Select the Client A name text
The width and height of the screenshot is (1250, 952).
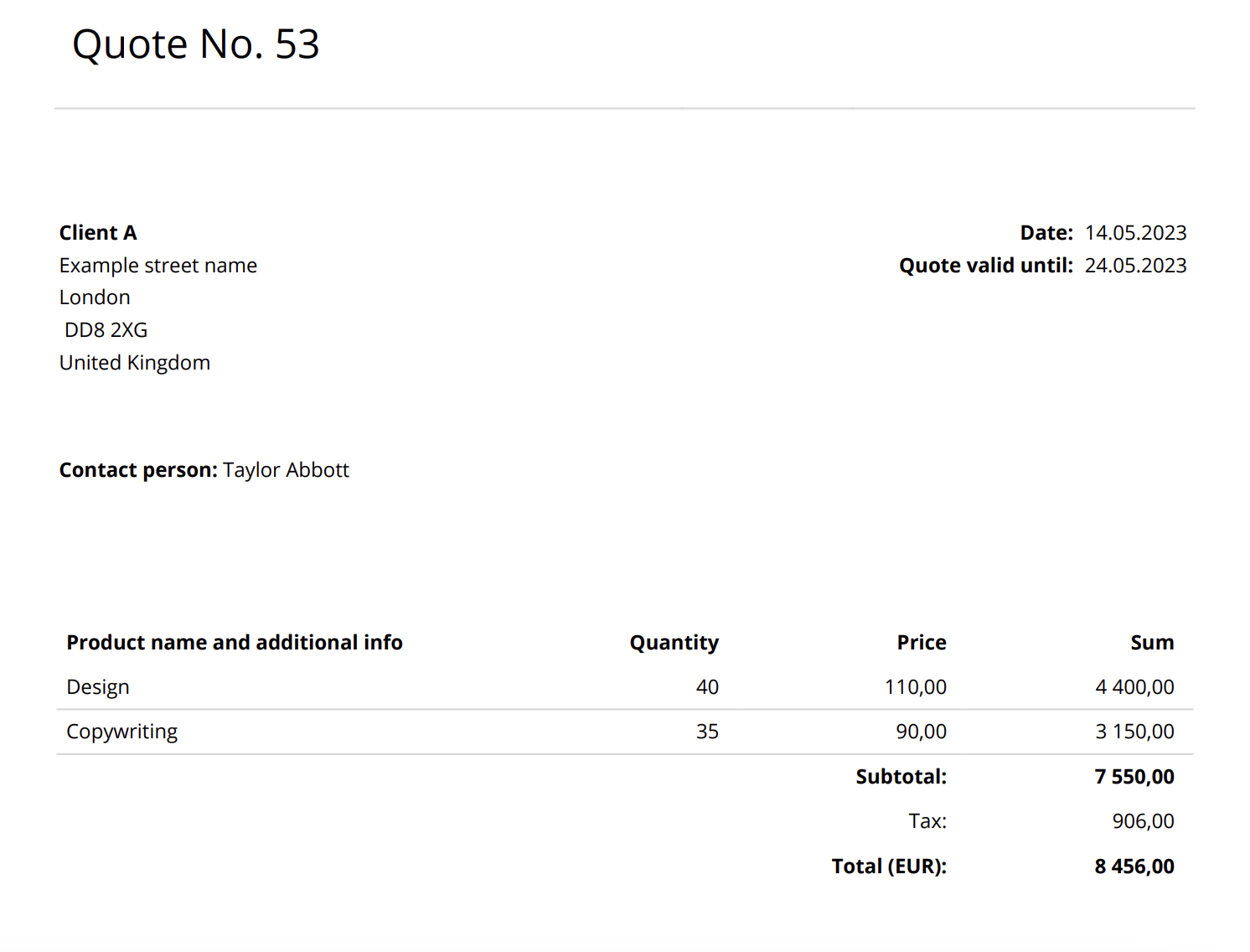click(x=98, y=233)
